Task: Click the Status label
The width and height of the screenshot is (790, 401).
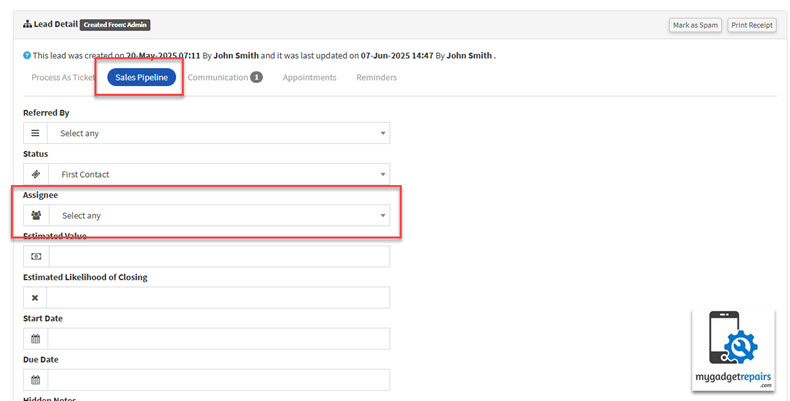Action: pyautogui.click(x=35, y=154)
